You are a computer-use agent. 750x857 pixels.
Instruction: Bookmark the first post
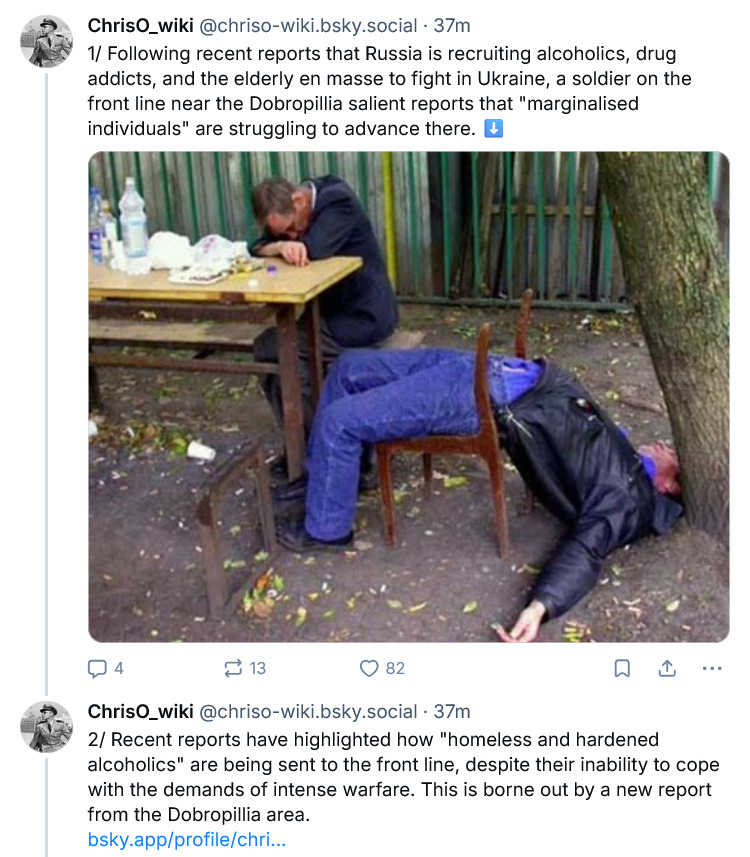tap(622, 668)
